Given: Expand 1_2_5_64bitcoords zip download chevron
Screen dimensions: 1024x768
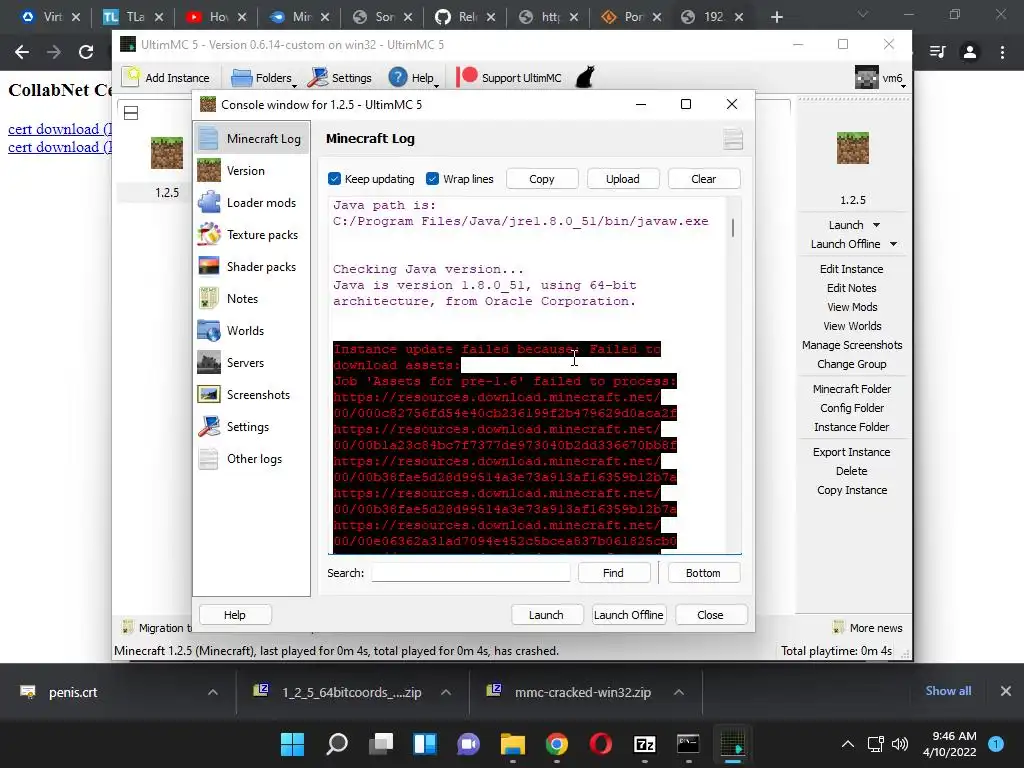Looking at the screenshot, I should [446, 692].
